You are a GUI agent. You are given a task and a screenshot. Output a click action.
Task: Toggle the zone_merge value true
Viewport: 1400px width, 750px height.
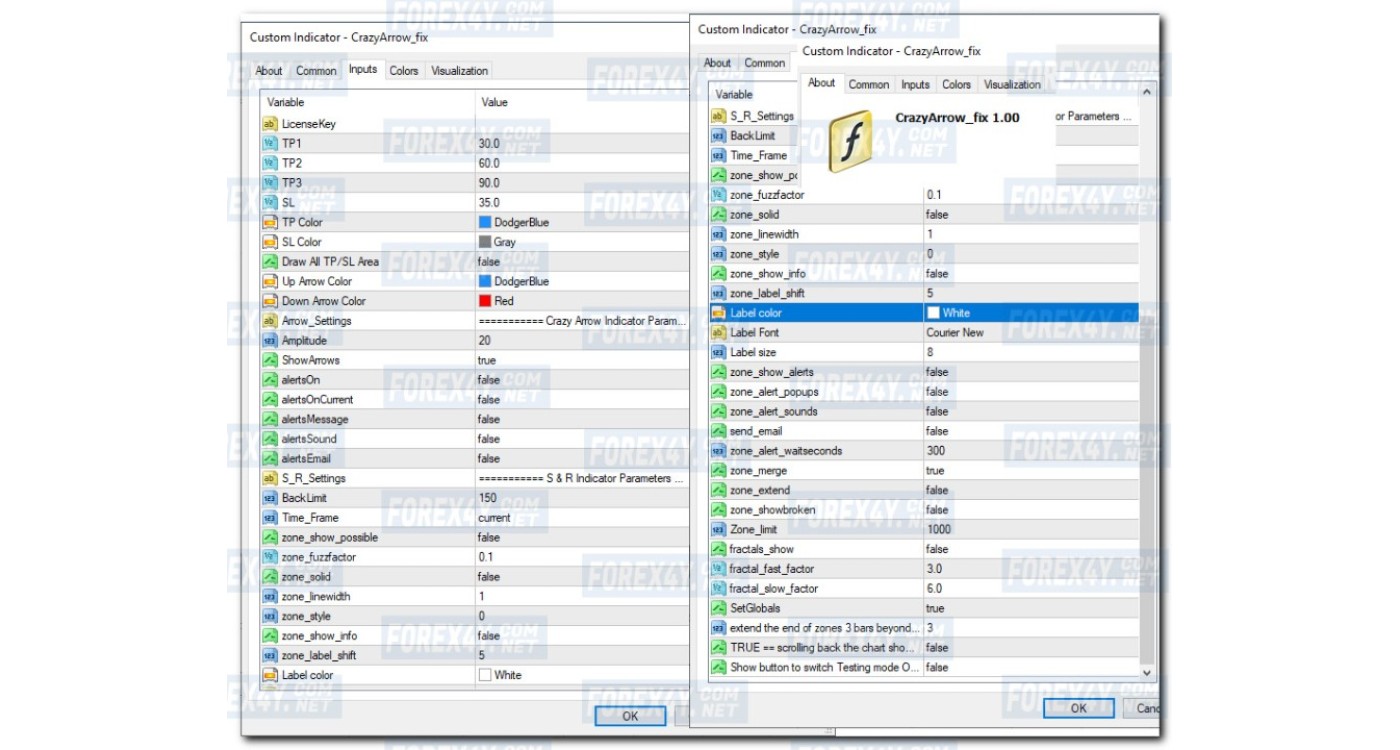tap(935, 470)
